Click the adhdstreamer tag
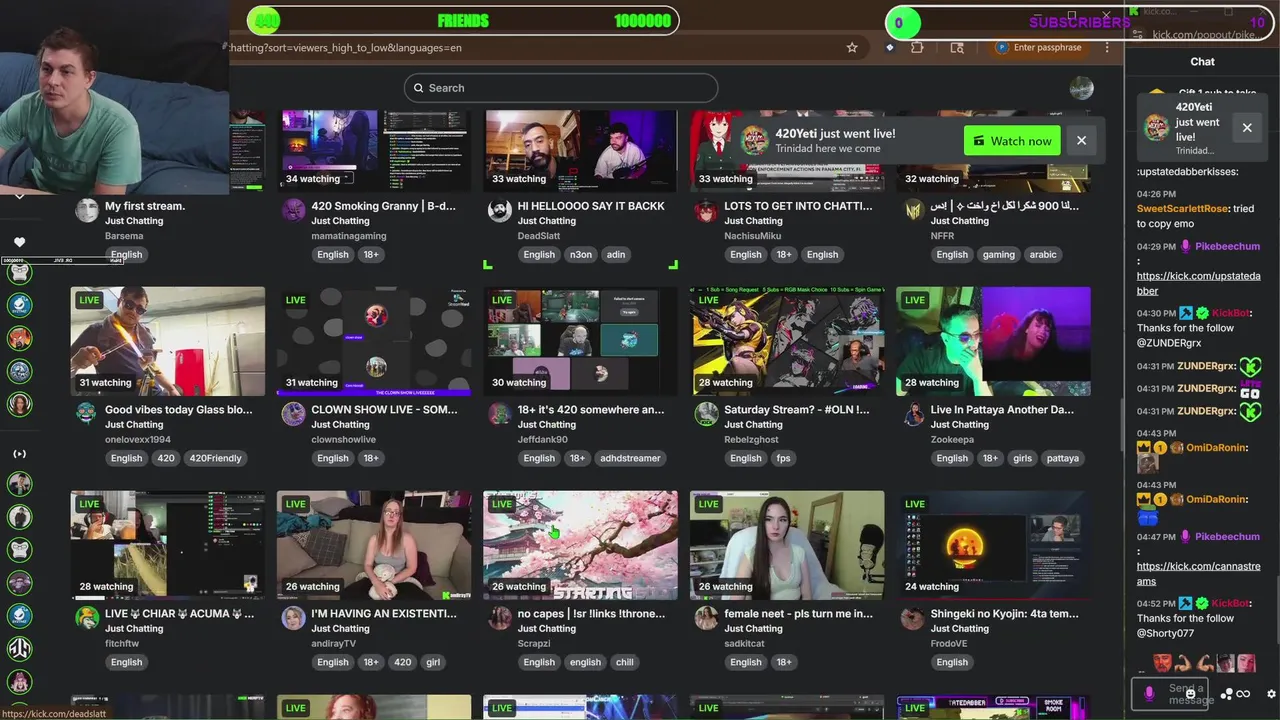Screen dimensions: 1280x720 (630, 458)
